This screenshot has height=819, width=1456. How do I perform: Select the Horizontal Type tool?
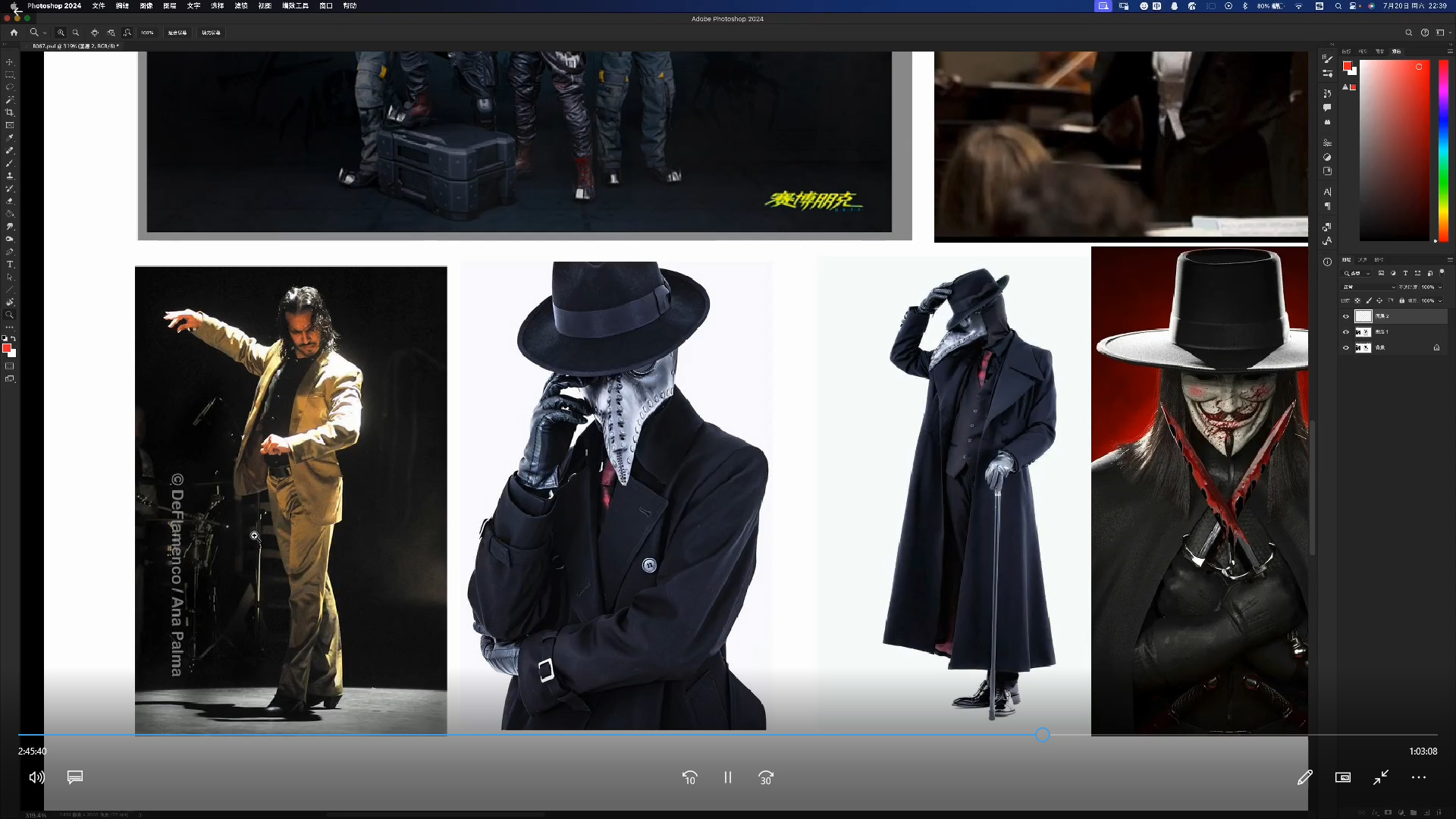pyautogui.click(x=10, y=265)
